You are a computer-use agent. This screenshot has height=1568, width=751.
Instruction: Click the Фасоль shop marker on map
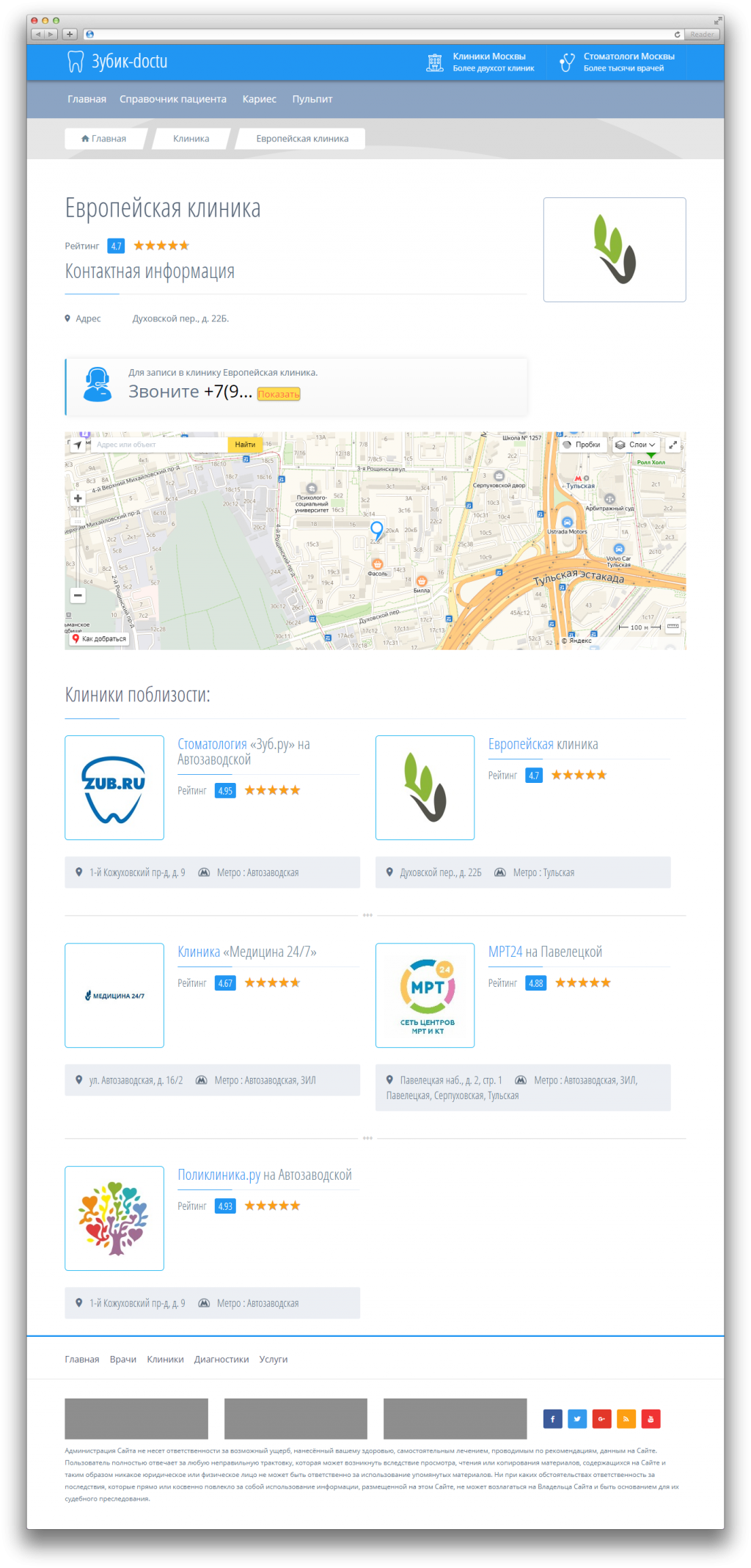pos(377,564)
